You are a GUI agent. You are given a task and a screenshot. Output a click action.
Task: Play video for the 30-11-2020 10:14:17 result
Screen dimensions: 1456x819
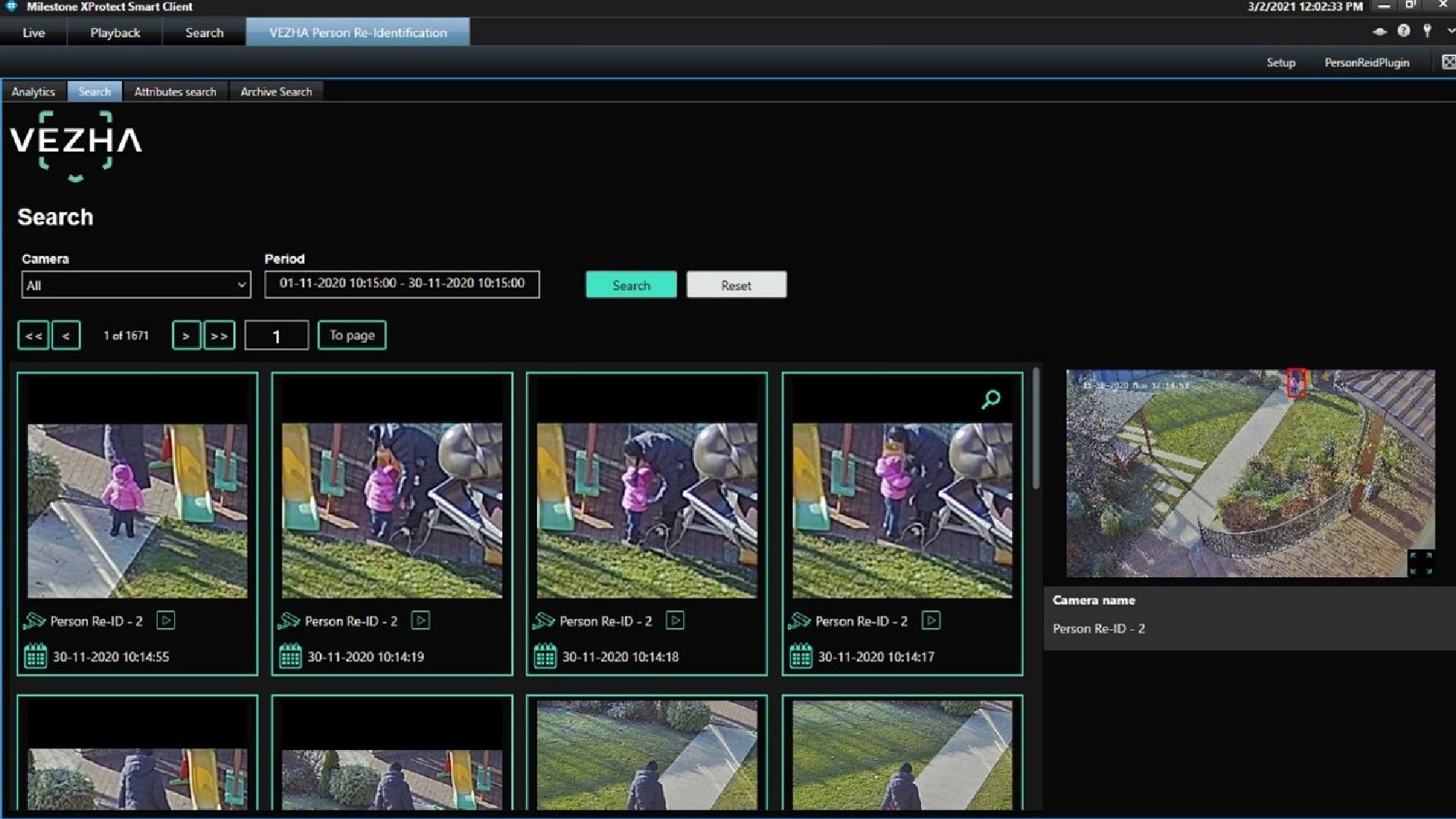pos(931,620)
